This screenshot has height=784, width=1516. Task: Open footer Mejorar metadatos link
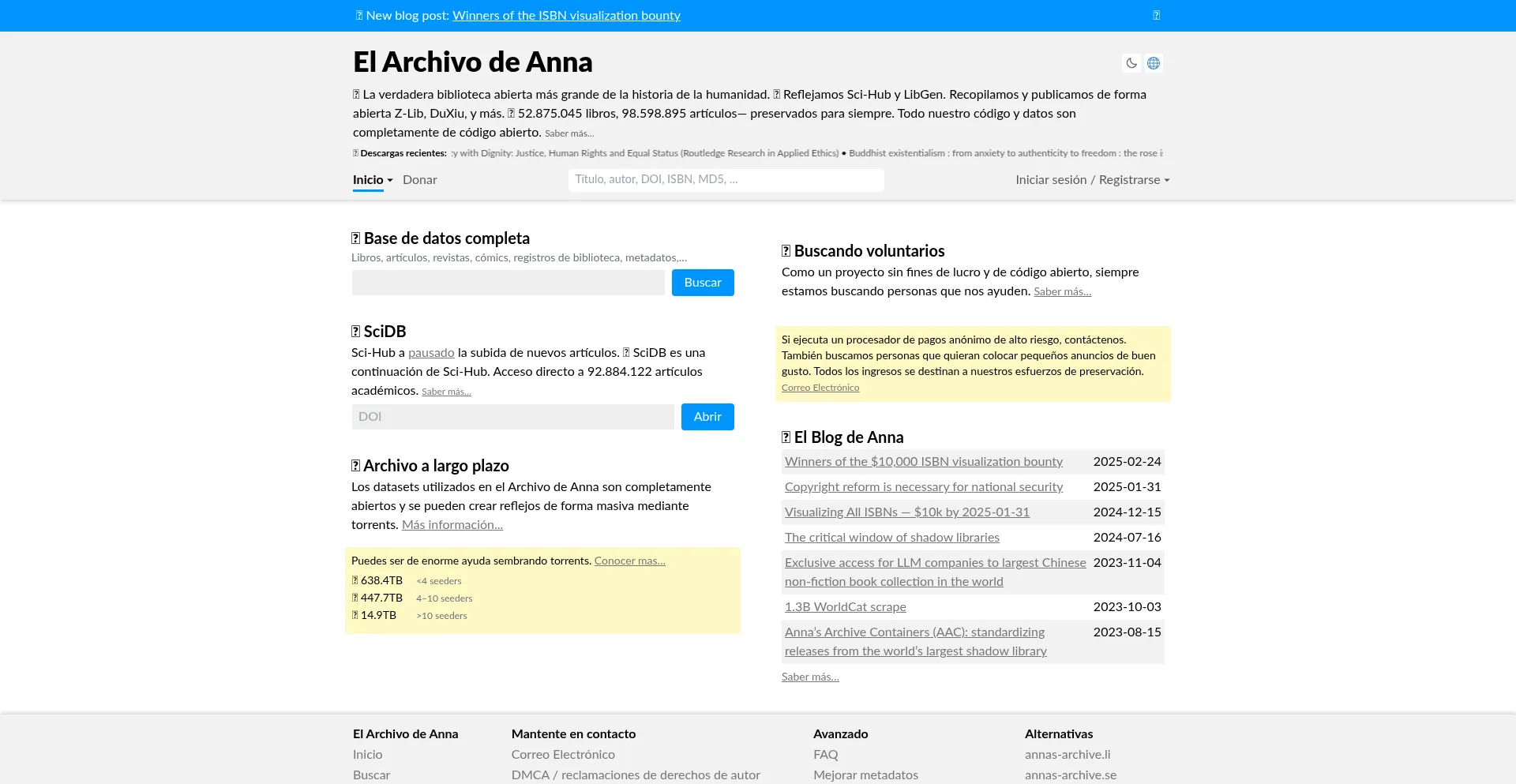point(865,775)
